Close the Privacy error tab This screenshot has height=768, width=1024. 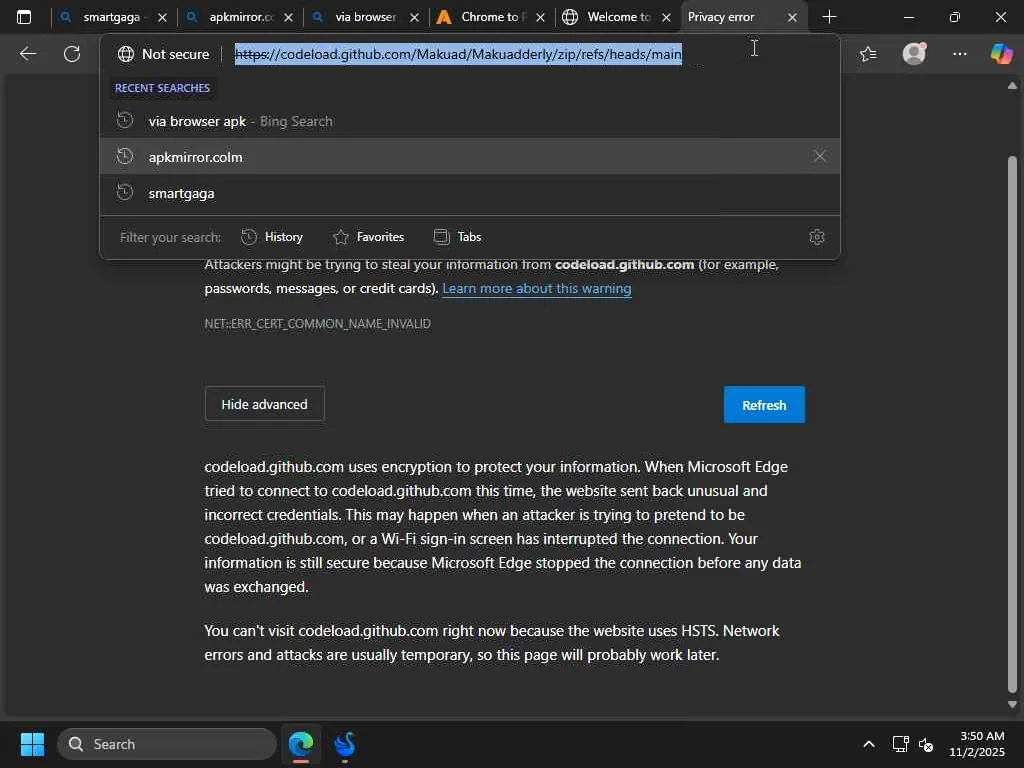(792, 18)
